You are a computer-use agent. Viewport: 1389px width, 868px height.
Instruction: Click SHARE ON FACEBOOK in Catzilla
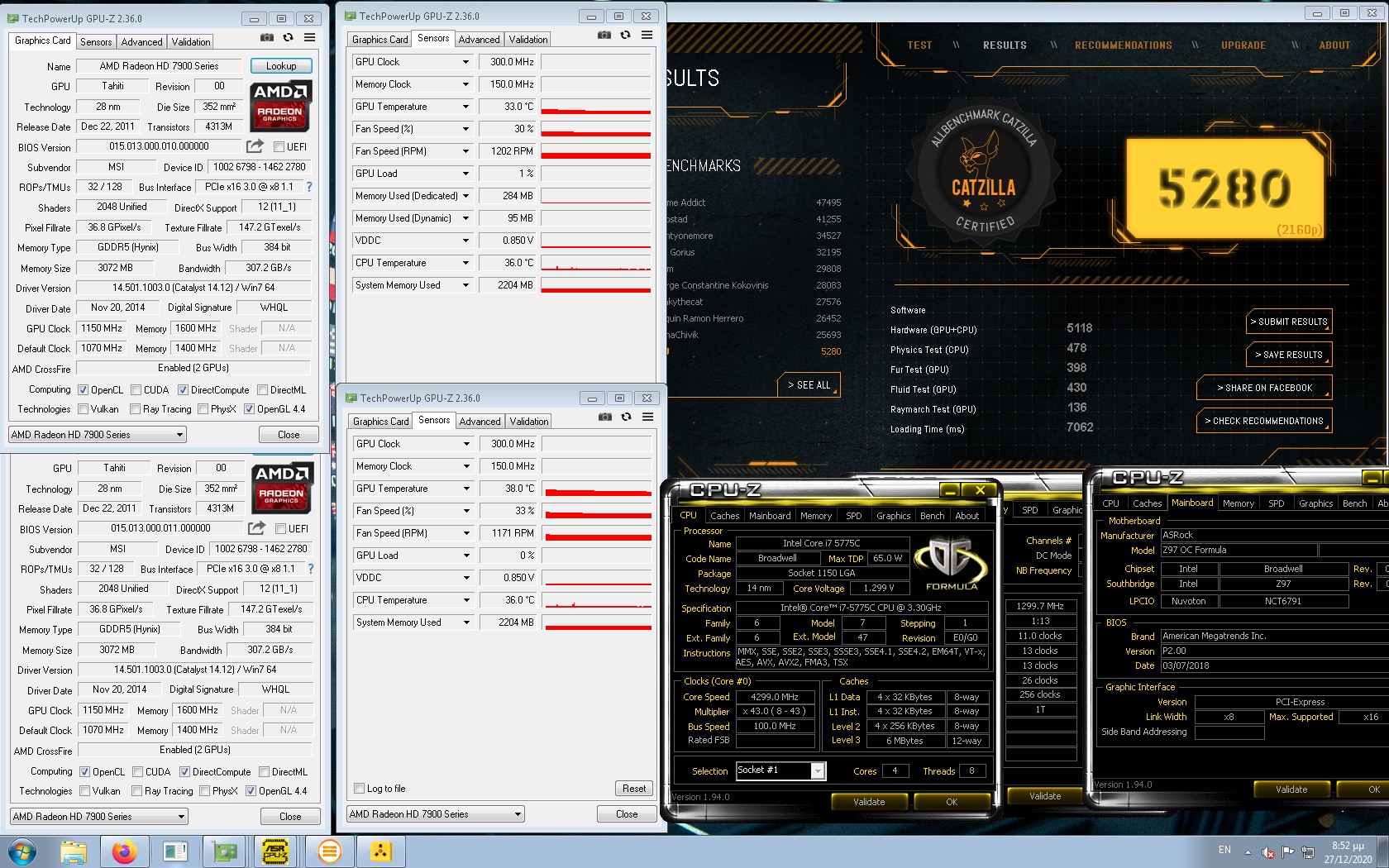pos(1264,388)
